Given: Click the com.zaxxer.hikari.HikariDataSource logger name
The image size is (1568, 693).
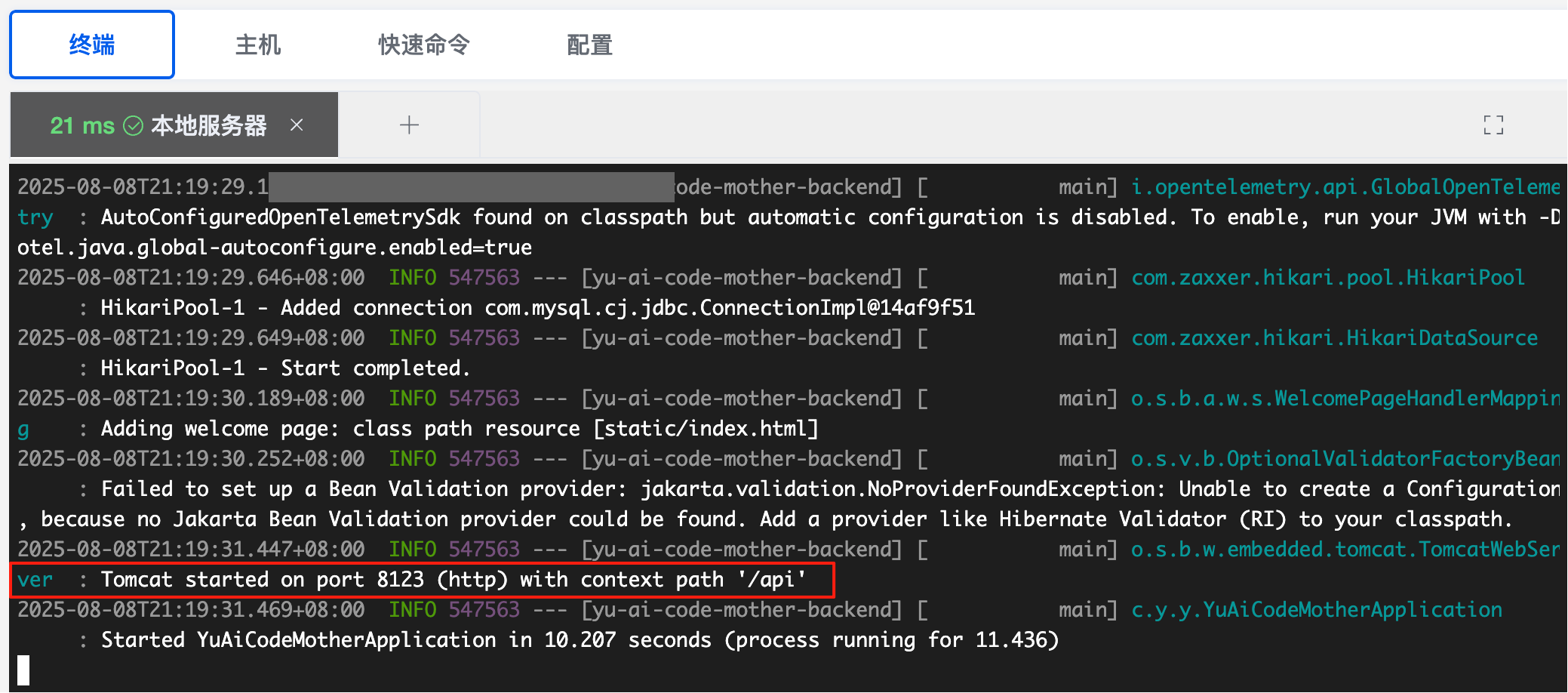Looking at the screenshot, I should pyautogui.click(x=1333, y=338).
